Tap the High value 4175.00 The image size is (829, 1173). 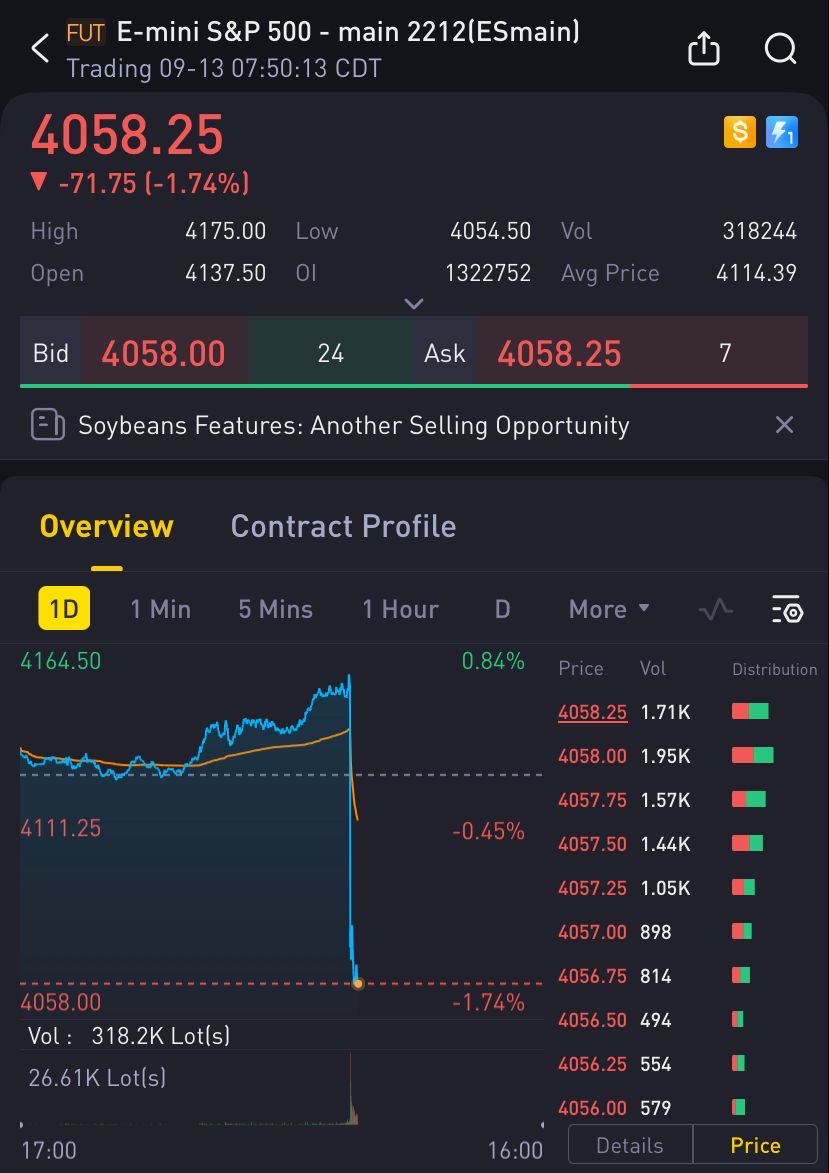225,231
